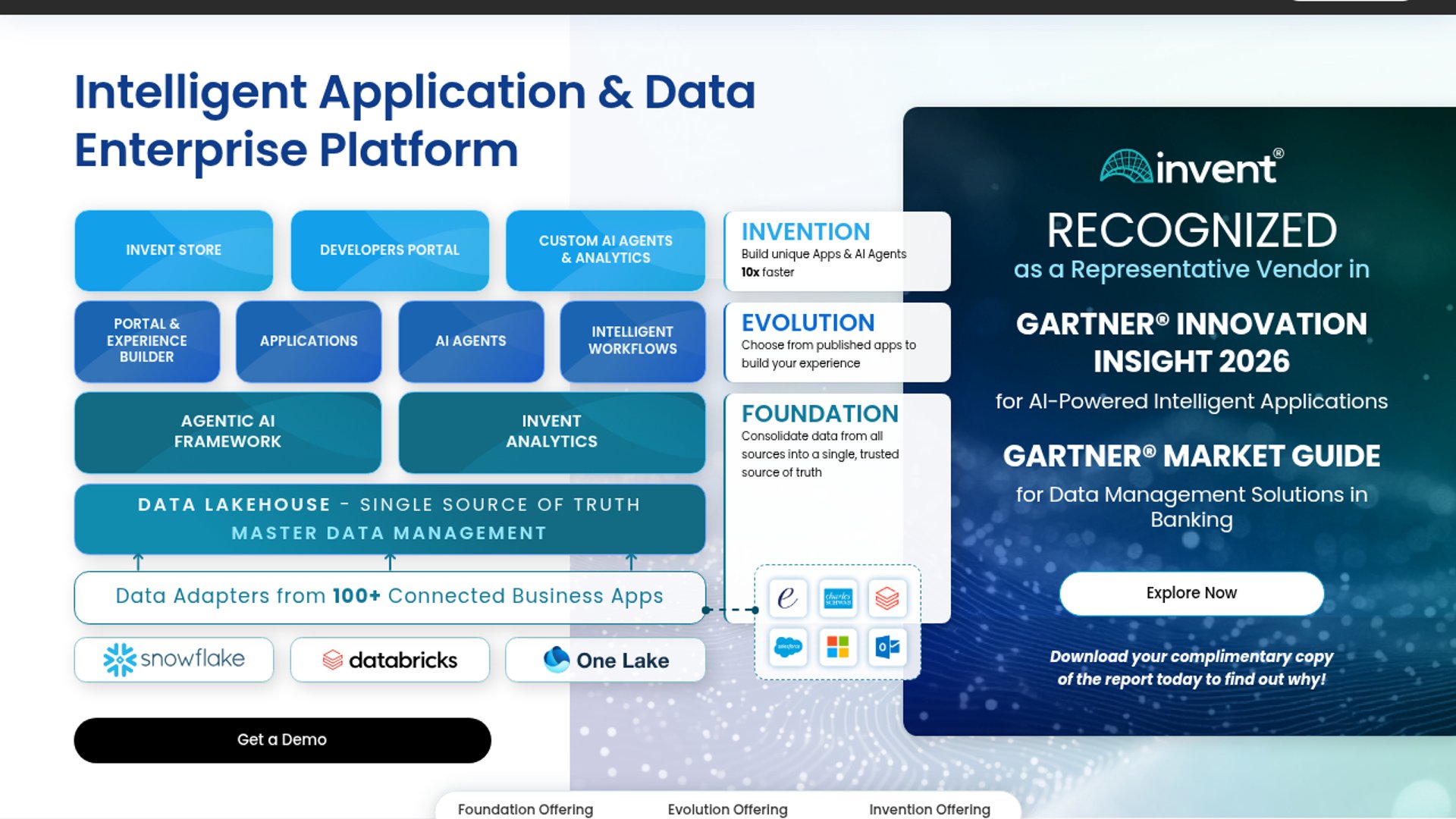Image resolution: width=1456 pixels, height=819 pixels.
Task: Click 'as a Representative Vendor in' text
Action: (1191, 269)
